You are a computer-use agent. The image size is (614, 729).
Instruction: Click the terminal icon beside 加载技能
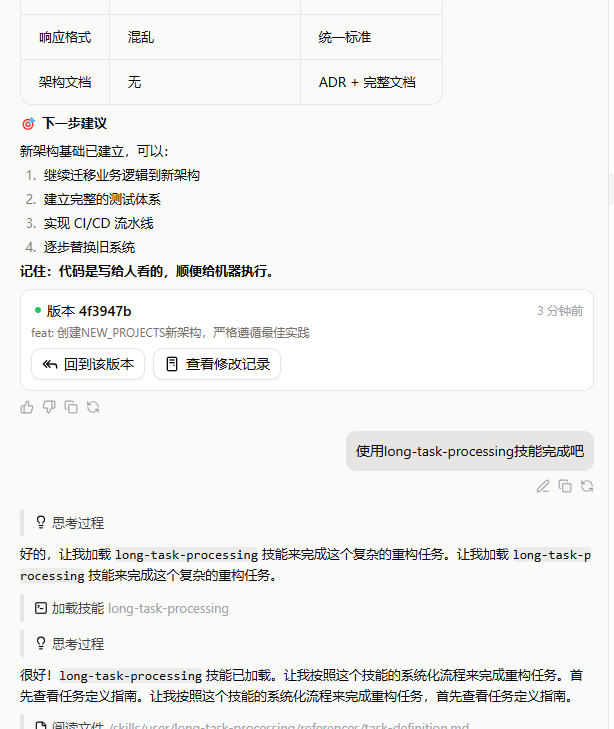tap(41, 608)
